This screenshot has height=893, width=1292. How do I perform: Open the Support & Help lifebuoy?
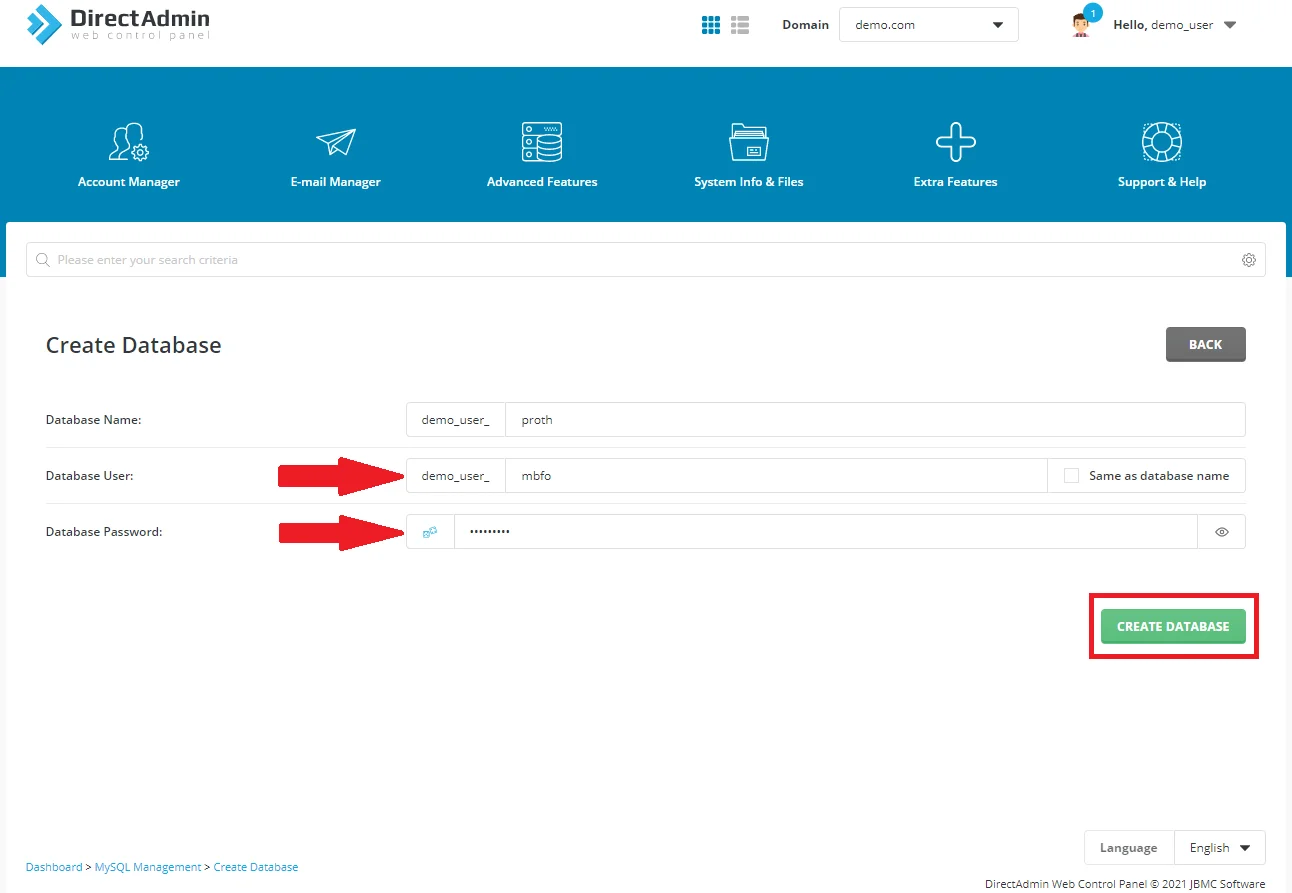(1162, 143)
